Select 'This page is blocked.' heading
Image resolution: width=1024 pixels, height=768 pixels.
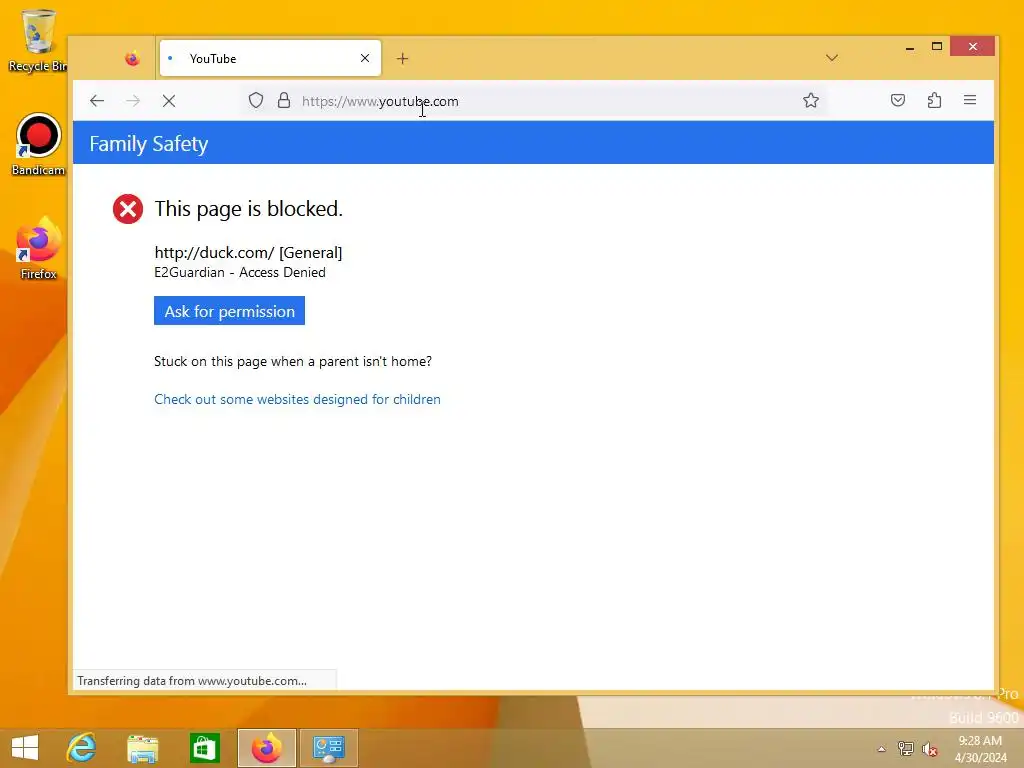click(x=249, y=209)
